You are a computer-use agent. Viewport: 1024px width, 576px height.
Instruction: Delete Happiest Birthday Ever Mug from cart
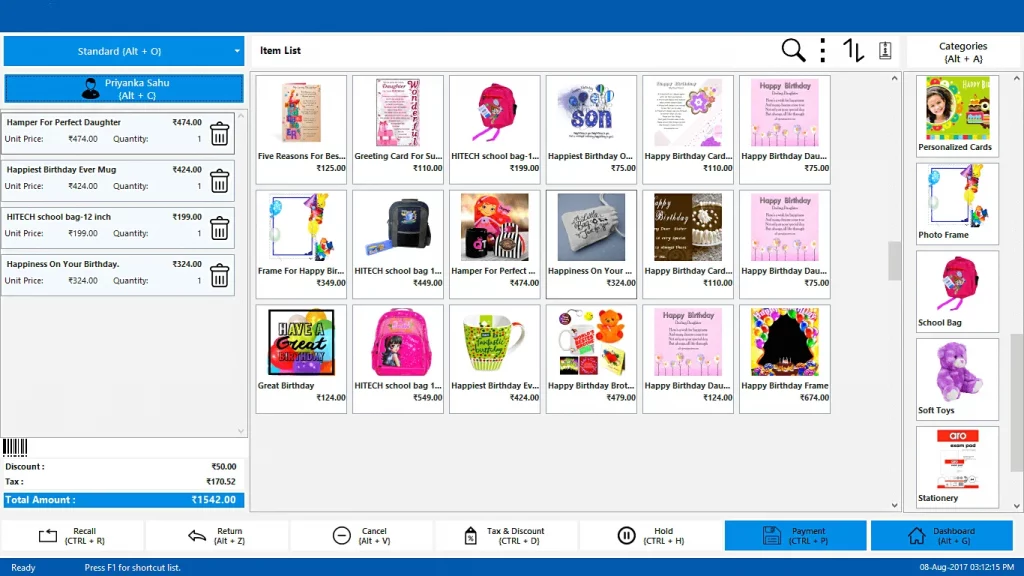coord(219,181)
